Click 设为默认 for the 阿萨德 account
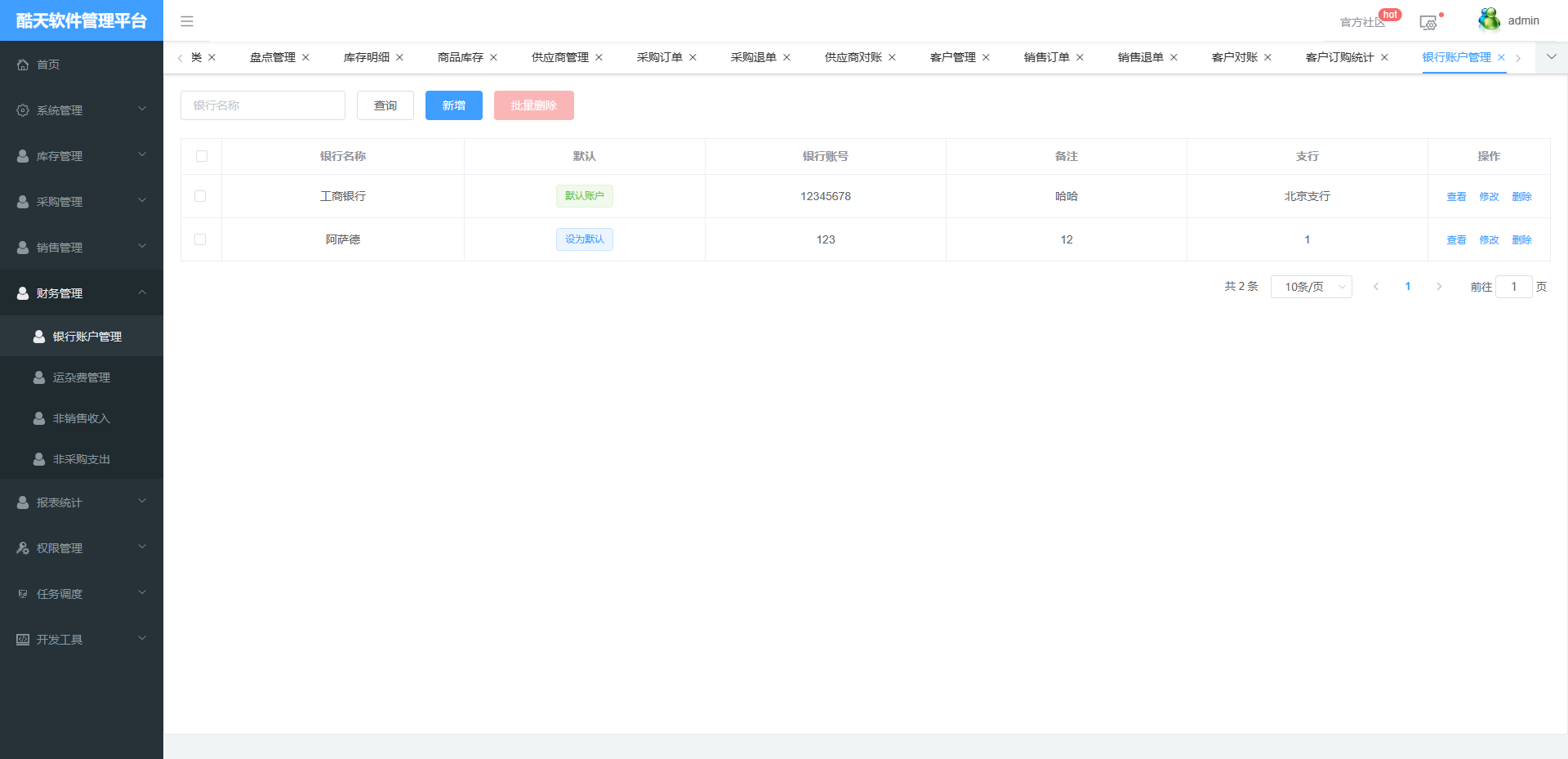 click(x=584, y=239)
